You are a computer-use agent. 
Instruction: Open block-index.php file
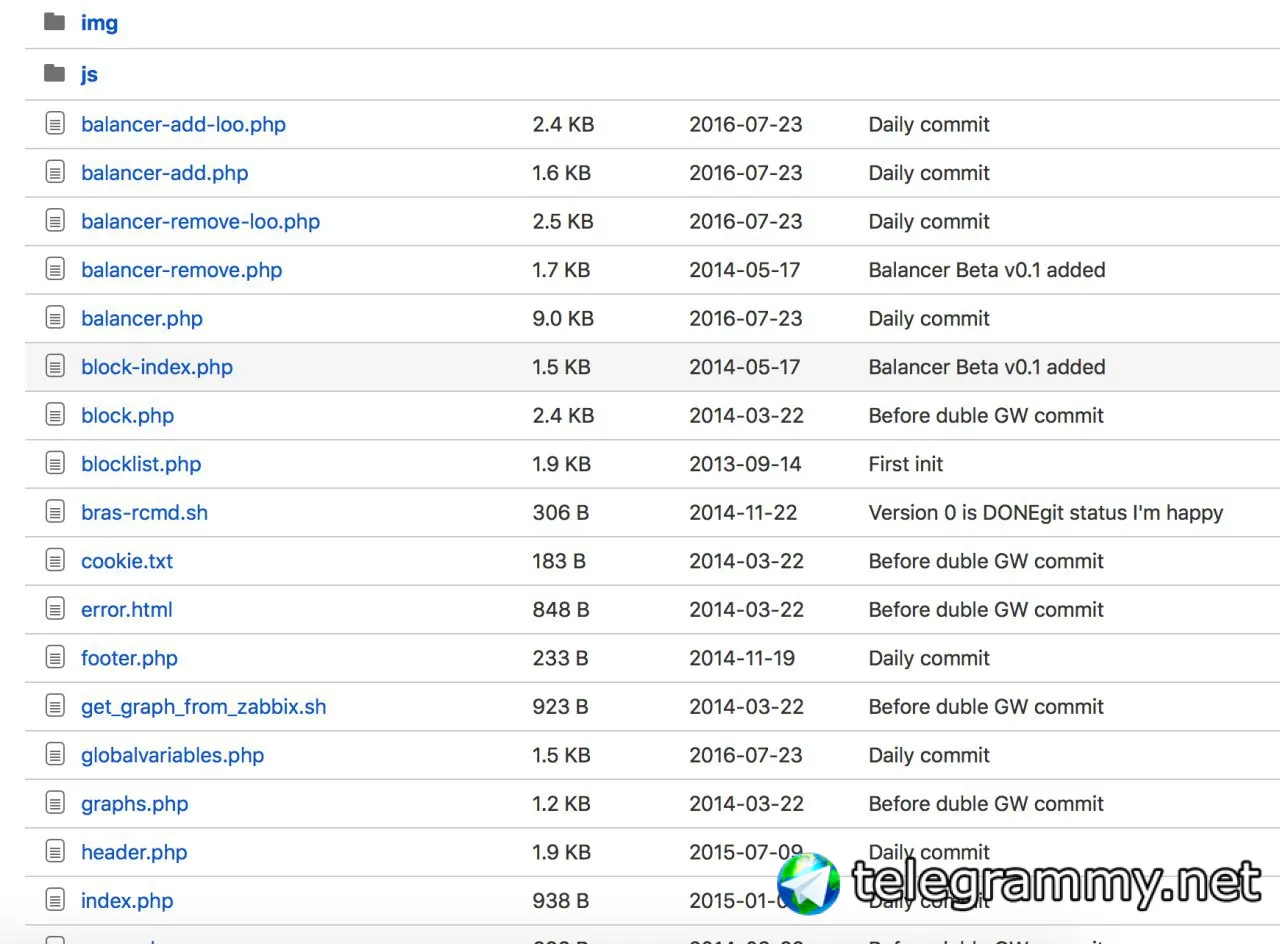(x=156, y=367)
